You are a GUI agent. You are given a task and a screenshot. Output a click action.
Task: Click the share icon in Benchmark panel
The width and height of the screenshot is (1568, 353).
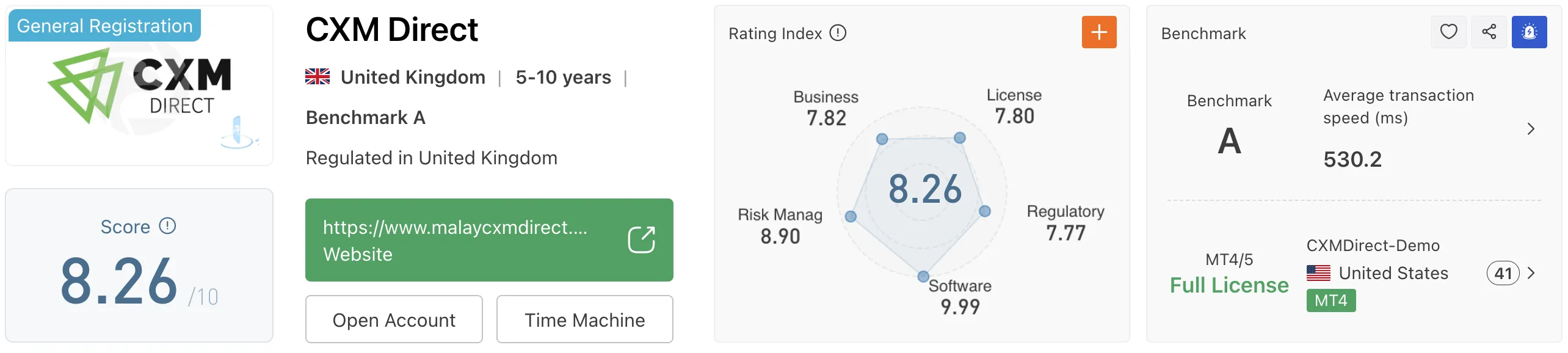[1489, 32]
